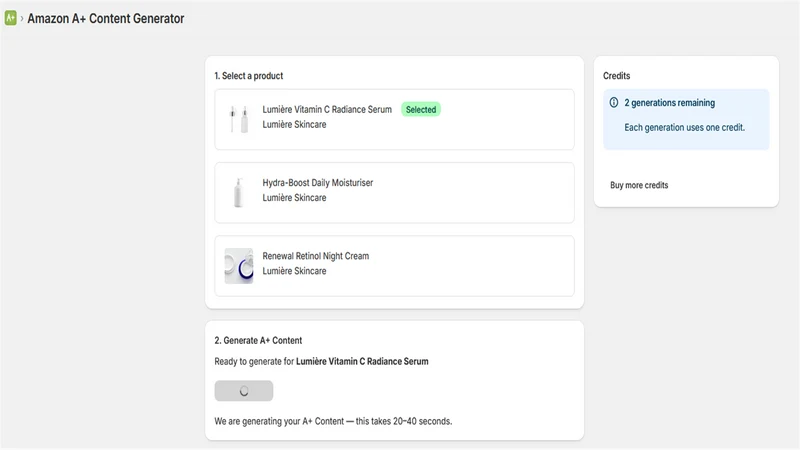Click the Ready to generate status line

[321, 361]
